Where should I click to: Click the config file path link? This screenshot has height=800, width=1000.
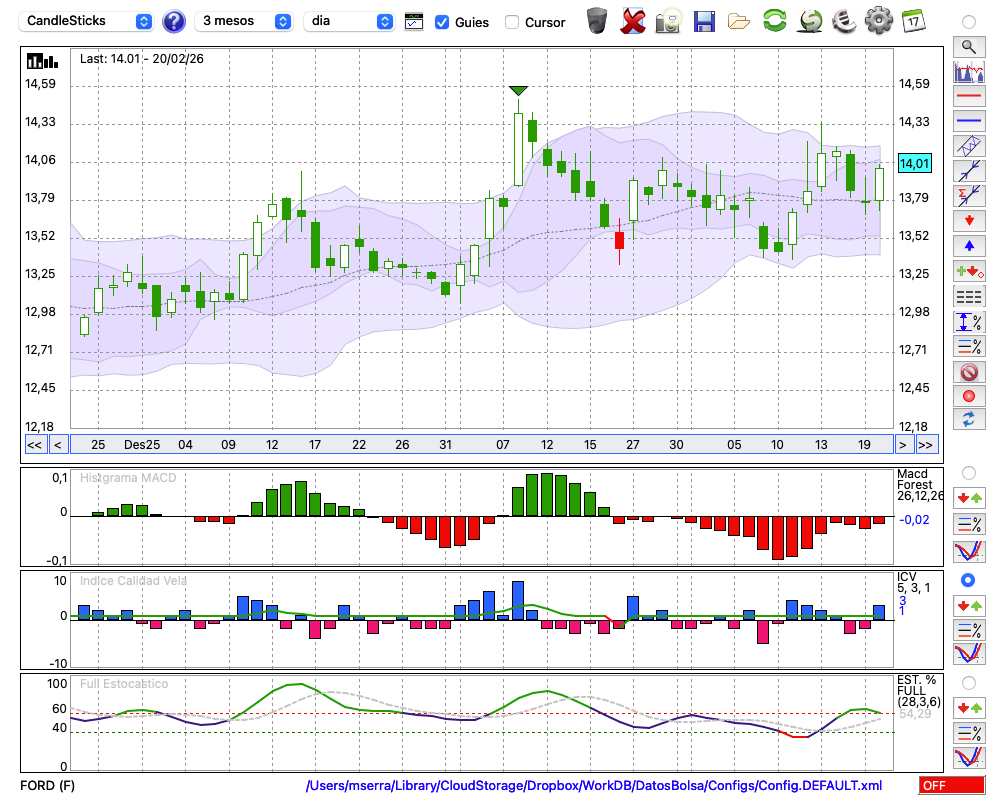point(594,785)
